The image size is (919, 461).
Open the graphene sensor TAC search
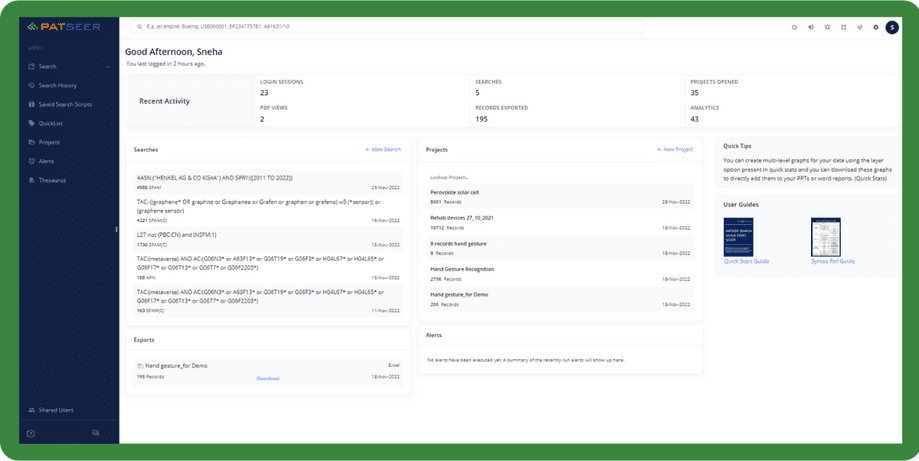(x=268, y=210)
